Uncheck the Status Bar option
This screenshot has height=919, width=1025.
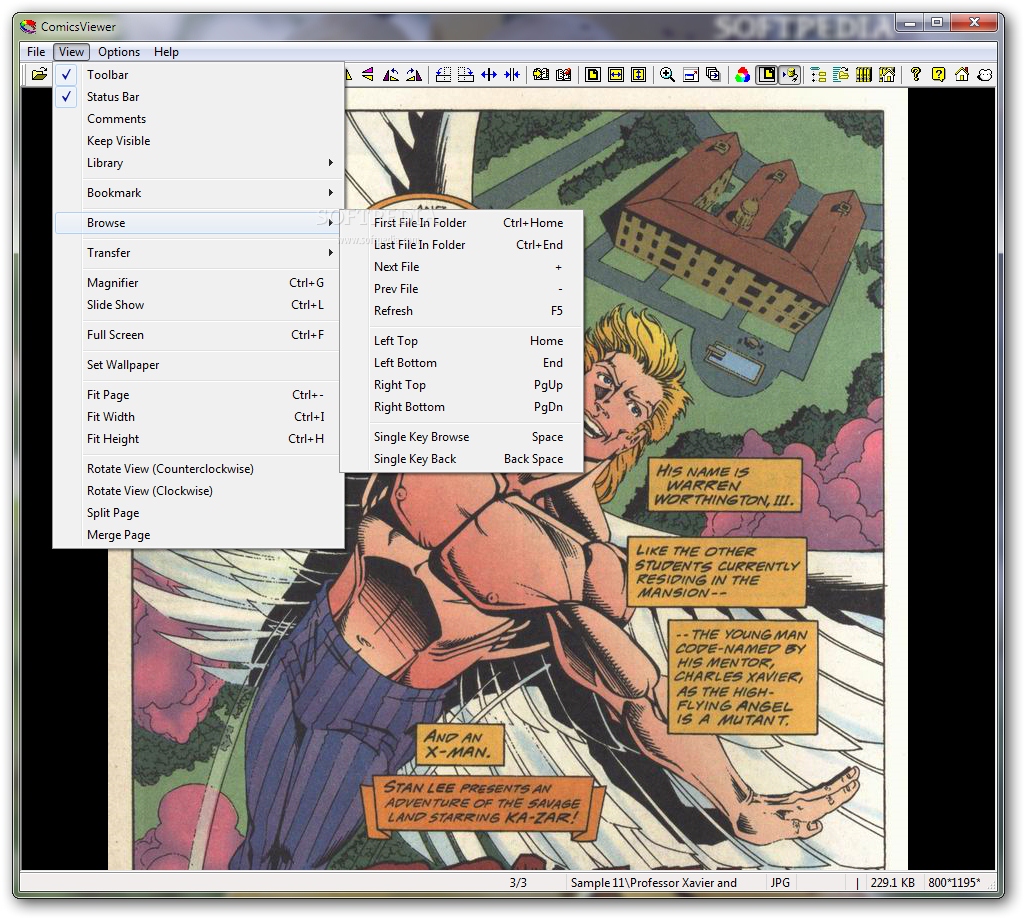[199, 97]
